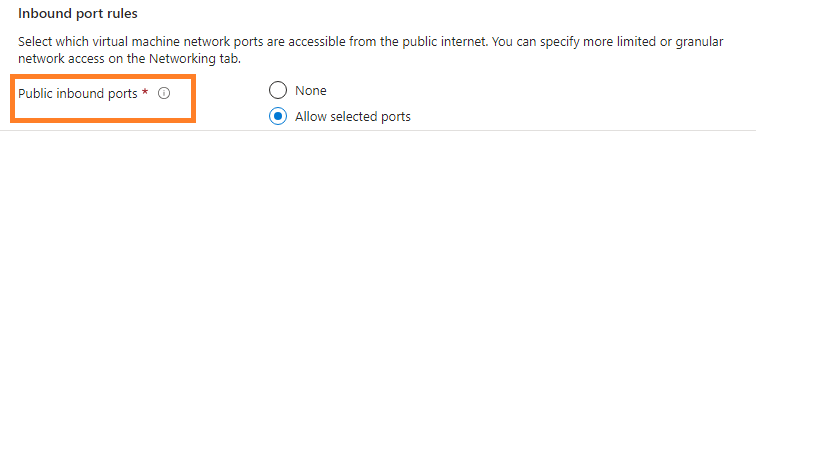The height and width of the screenshot is (460, 819).
Task: Click the "None" option label text
Action: click(311, 91)
